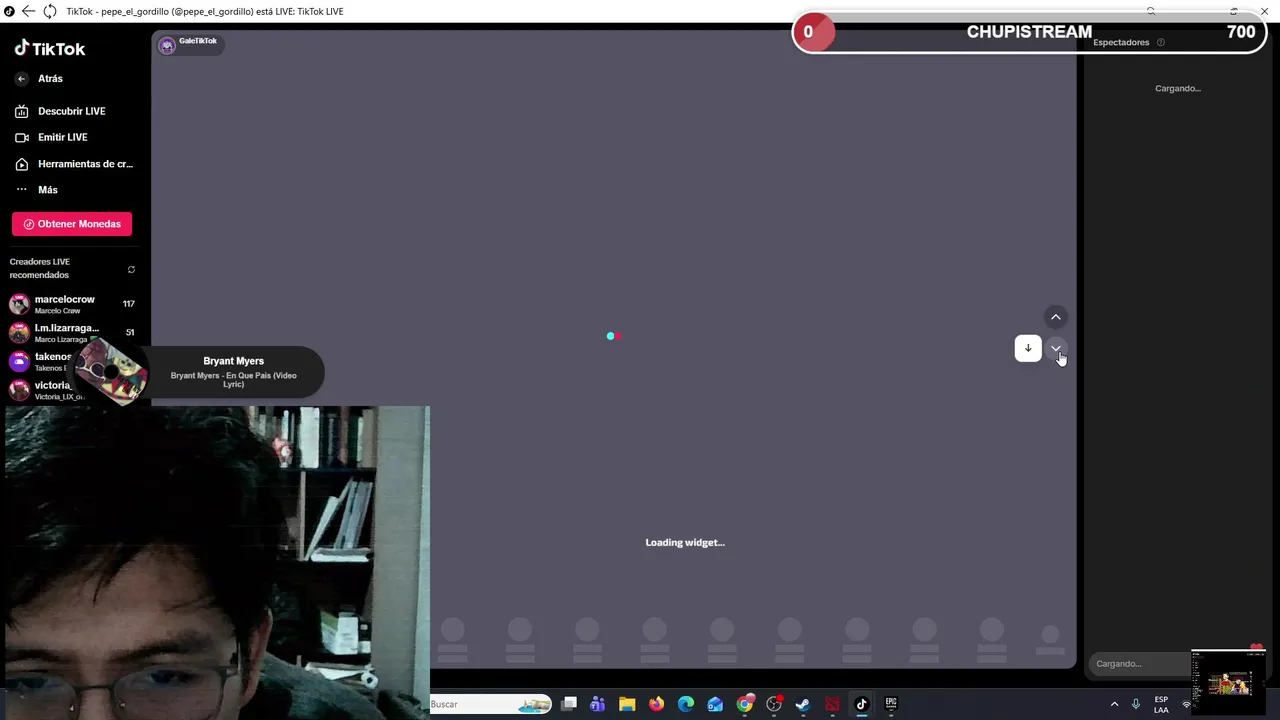Open File Explorer from taskbar
1280x720 pixels.
(627, 704)
